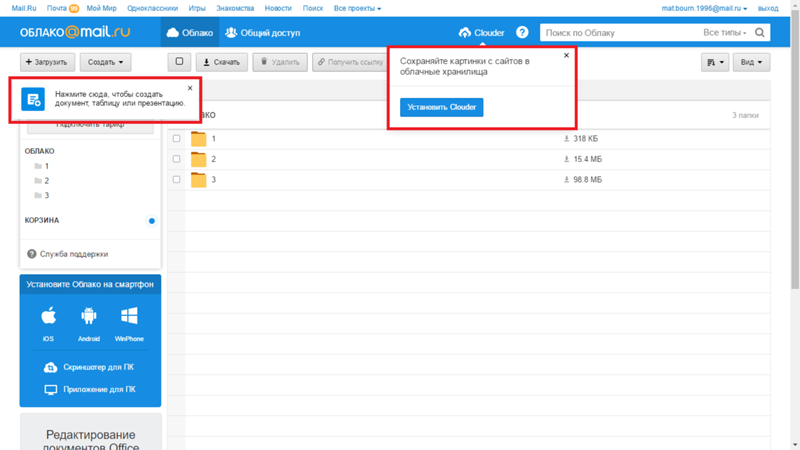The width and height of the screenshot is (800, 450).
Task: Click the облако@mail.ru logo
Action: pos(75,32)
